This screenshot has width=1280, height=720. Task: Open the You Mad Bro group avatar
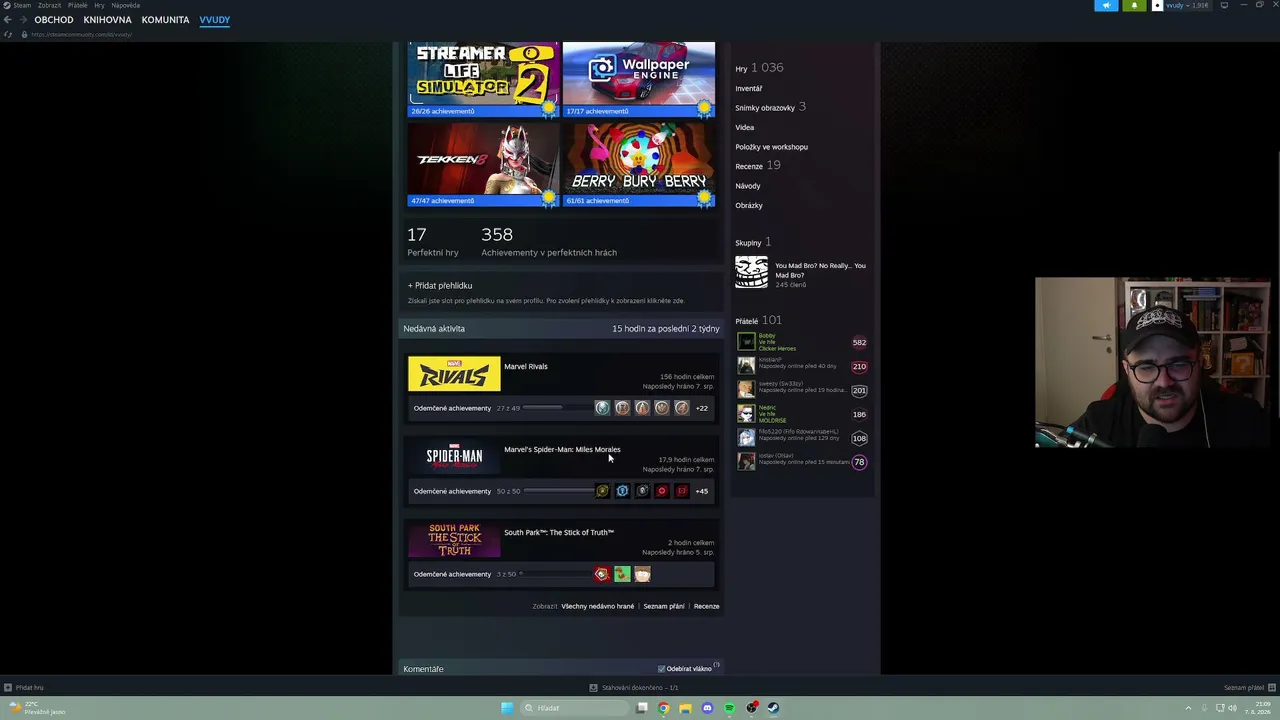(x=752, y=272)
